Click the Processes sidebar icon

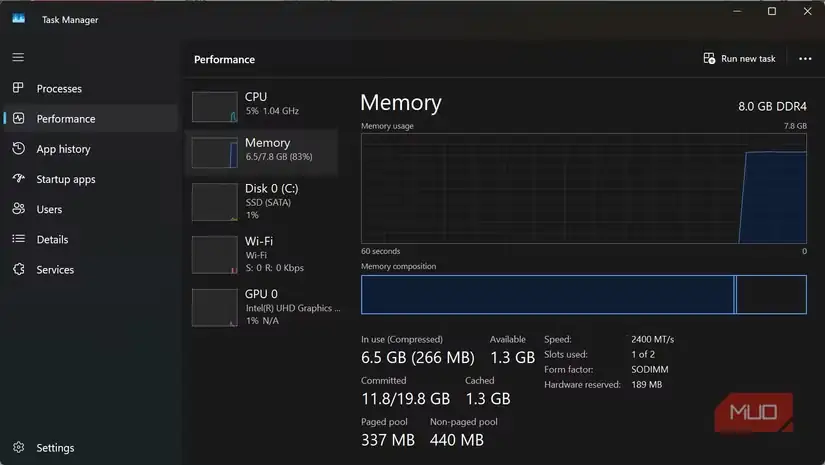click(x=18, y=88)
